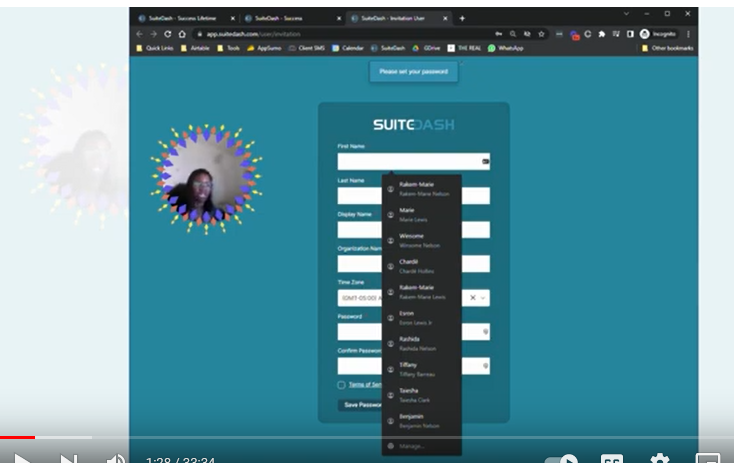Image resolution: width=734 pixels, height=463 pixels.
Task: Toggle the video autoplay switch
Action: coord(561,458)
